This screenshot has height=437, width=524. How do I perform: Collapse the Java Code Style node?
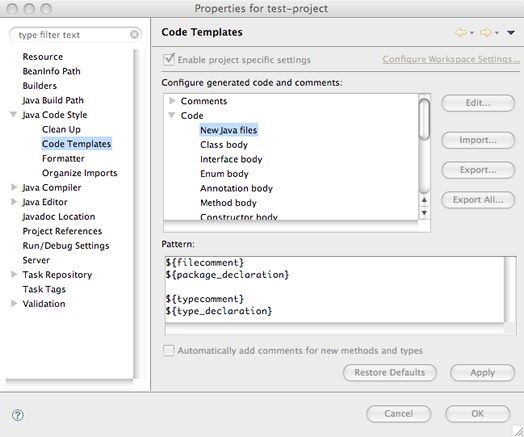tap(13, 115)
